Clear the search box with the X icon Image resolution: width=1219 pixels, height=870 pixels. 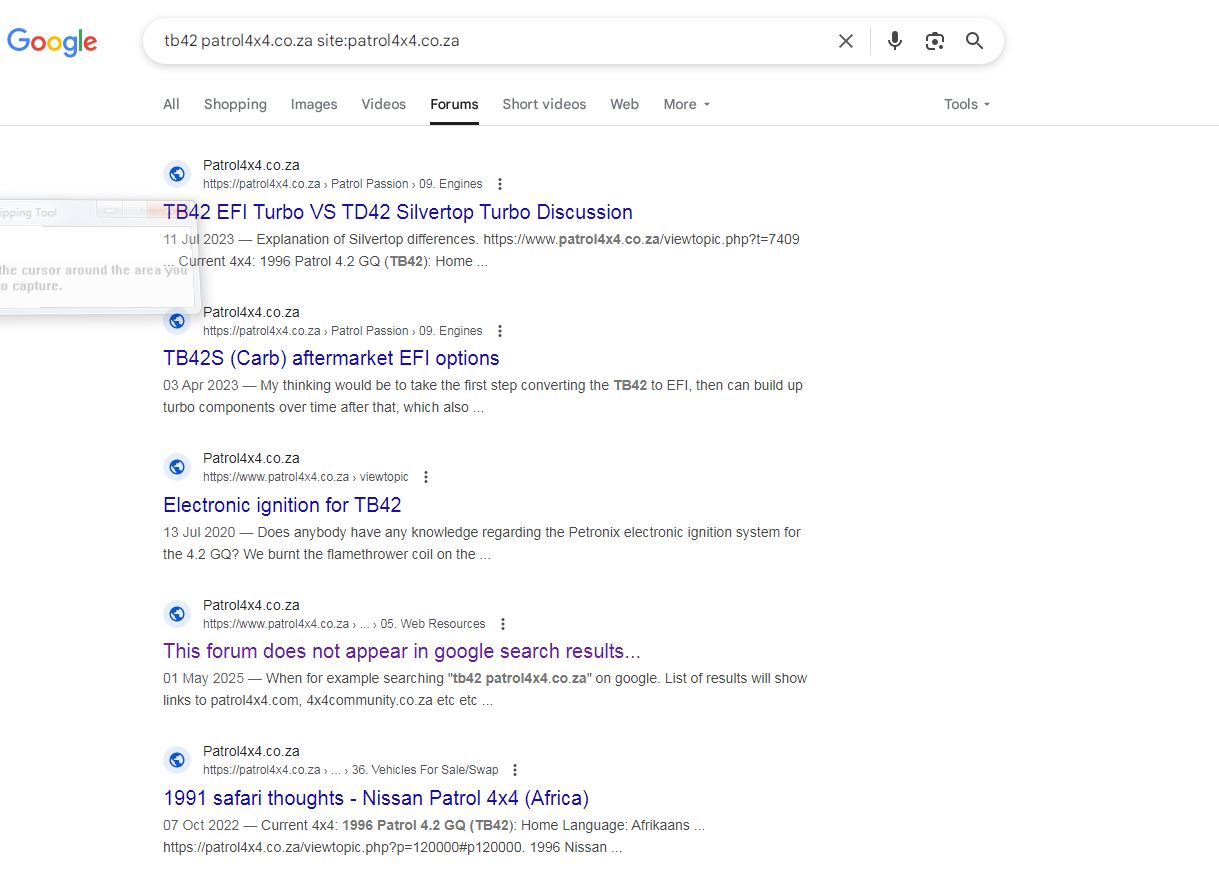click(x=846, y=41)
